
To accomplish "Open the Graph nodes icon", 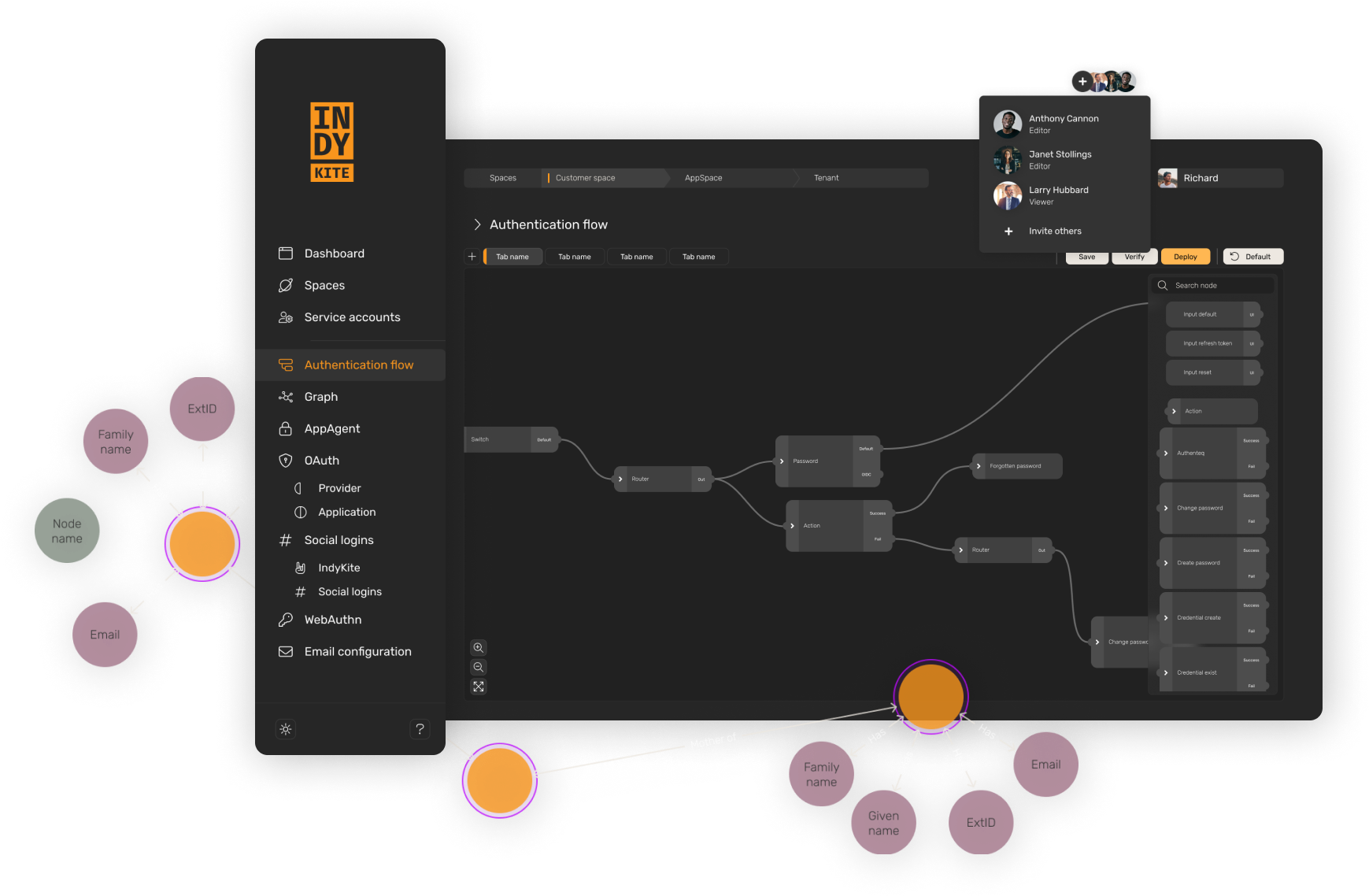I will click(286, 397).
